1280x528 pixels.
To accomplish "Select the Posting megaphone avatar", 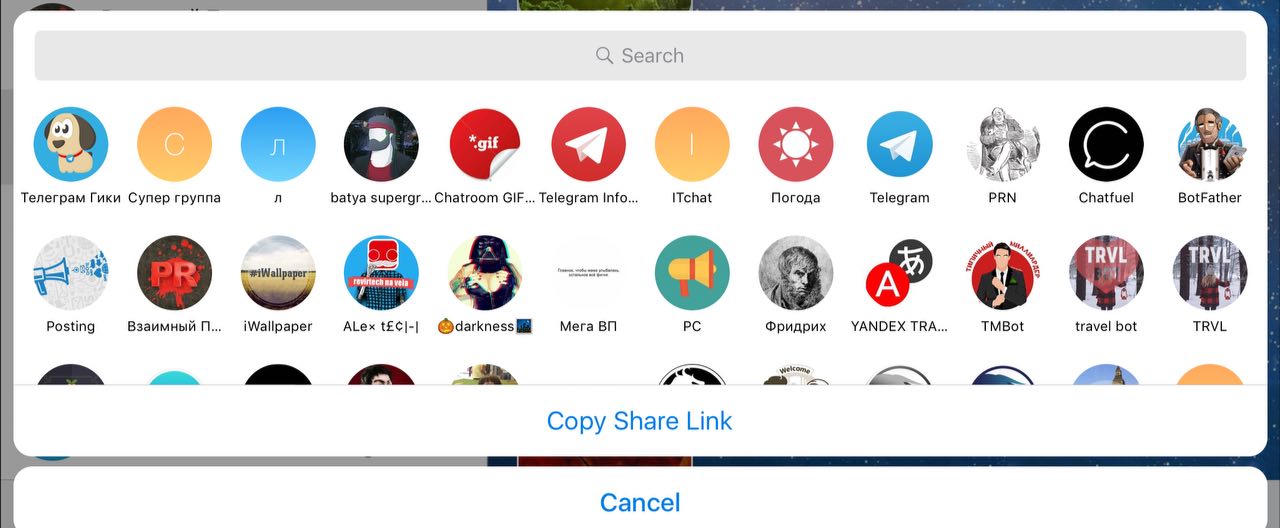I will 71,273.
